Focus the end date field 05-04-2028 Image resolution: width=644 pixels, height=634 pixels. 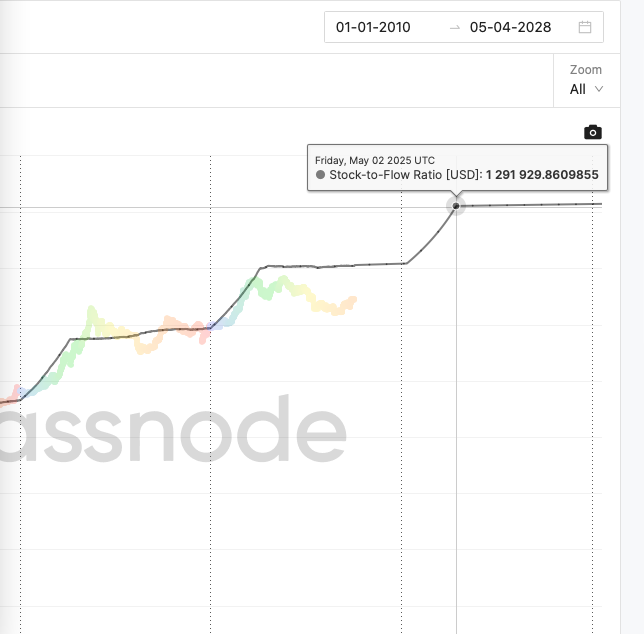click(510, 27)
